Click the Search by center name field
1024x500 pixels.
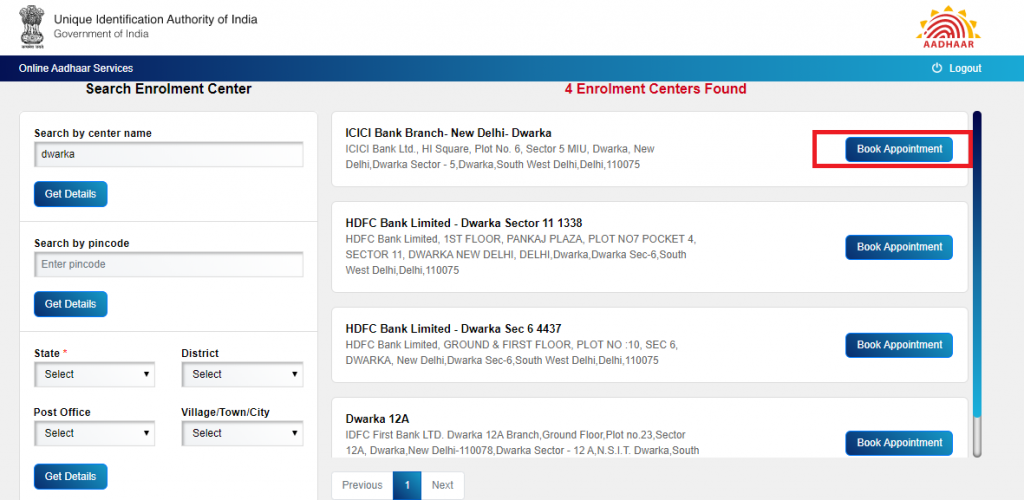168,155
